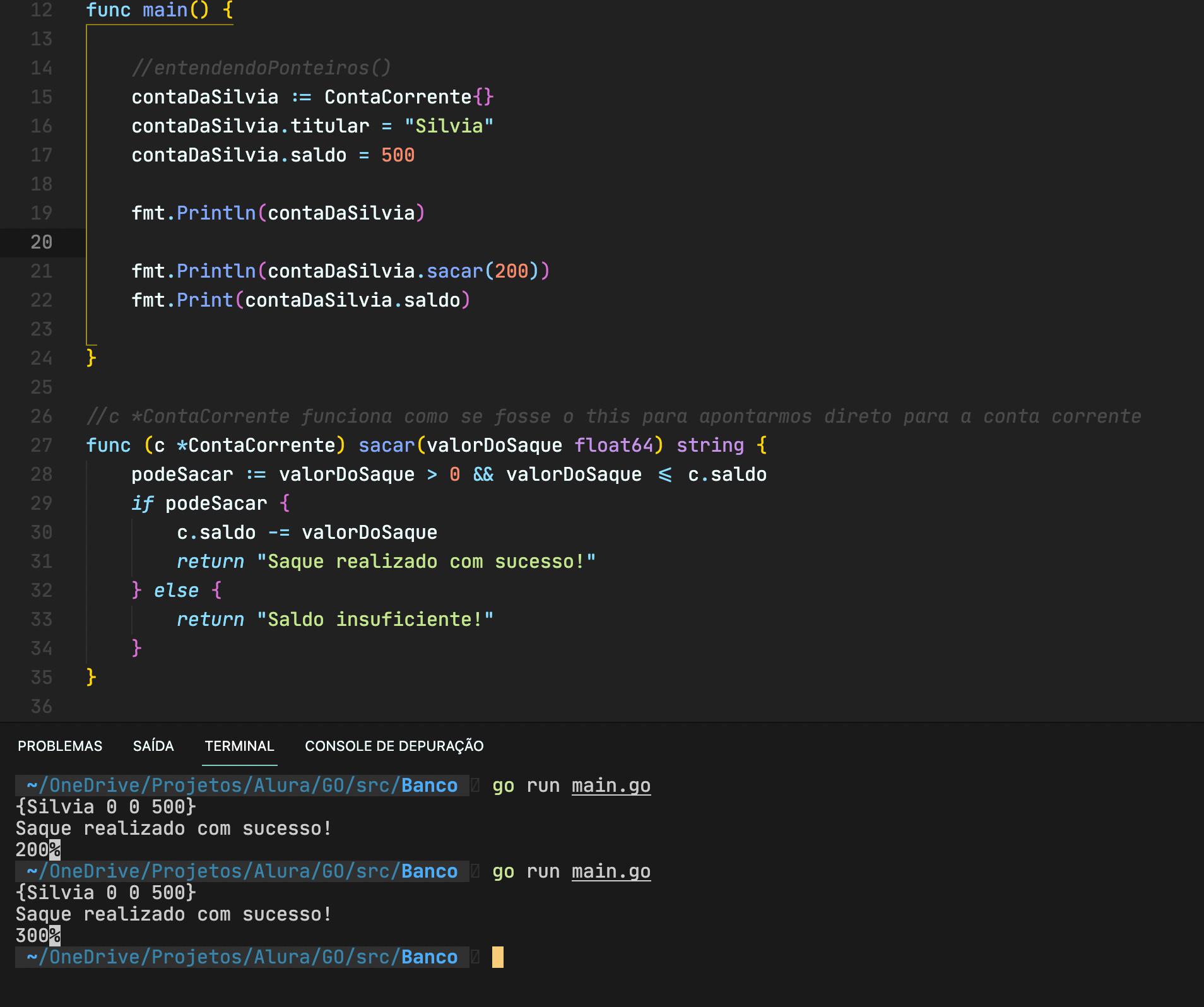Click 'float64' type on line 27
This screenshot has height=1007, width=1204.
pyautogui.click(x=613, y=445)
